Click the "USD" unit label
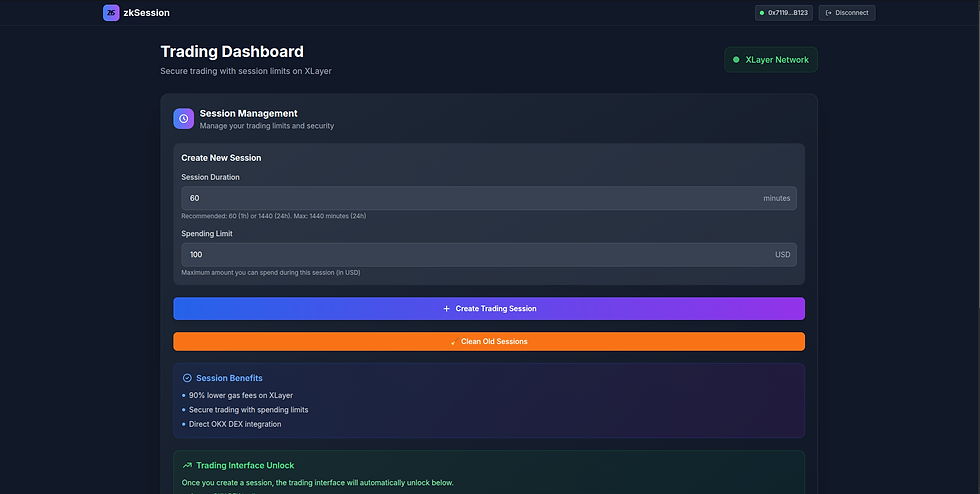This screenshot has height=494, width=980. (782, 255)
